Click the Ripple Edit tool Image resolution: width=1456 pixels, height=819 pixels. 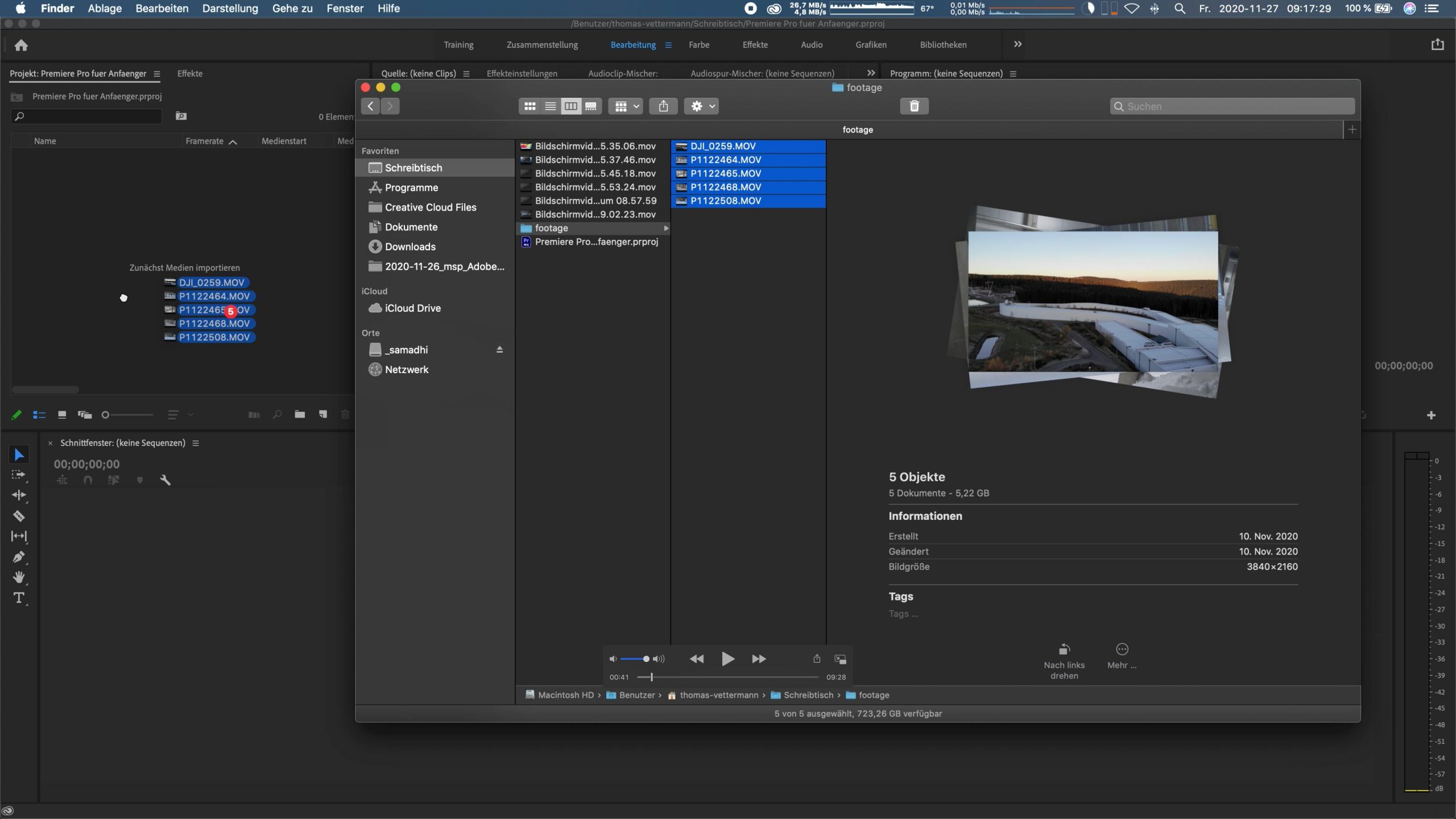(19, 495)
